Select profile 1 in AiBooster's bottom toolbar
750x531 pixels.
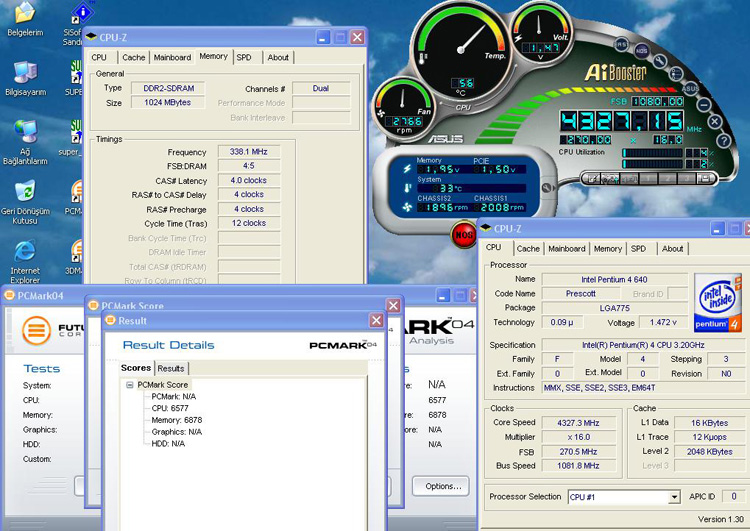click(648, 178)
